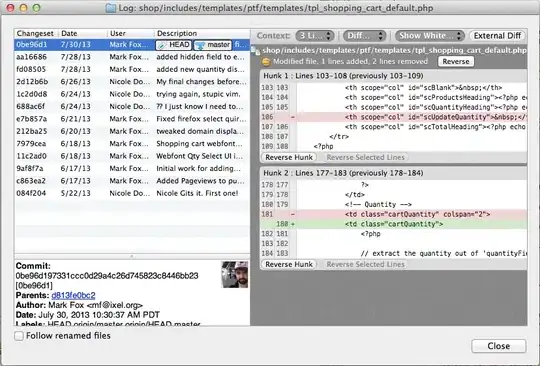Open the Context lines dropdown
Image resolution: width=540 pixels, height=366 pixels.
click(x=315, y=36)
